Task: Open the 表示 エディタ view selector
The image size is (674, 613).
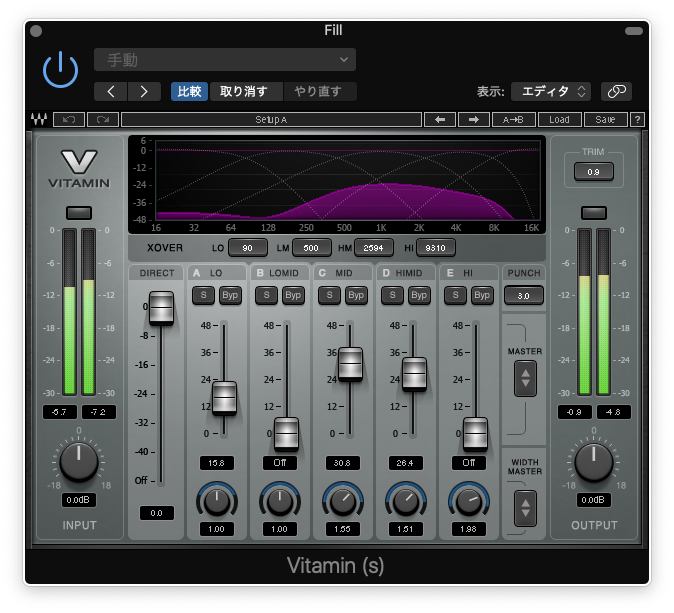Action: coord(551,91)
